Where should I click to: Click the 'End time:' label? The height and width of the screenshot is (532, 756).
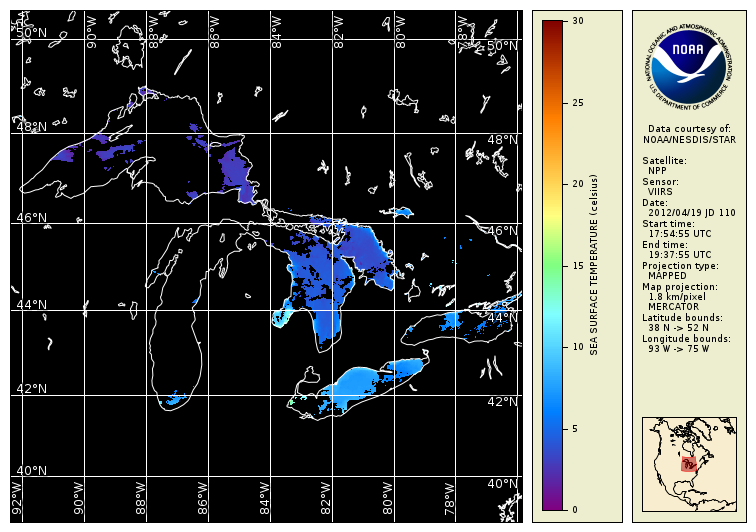point(665,245)
